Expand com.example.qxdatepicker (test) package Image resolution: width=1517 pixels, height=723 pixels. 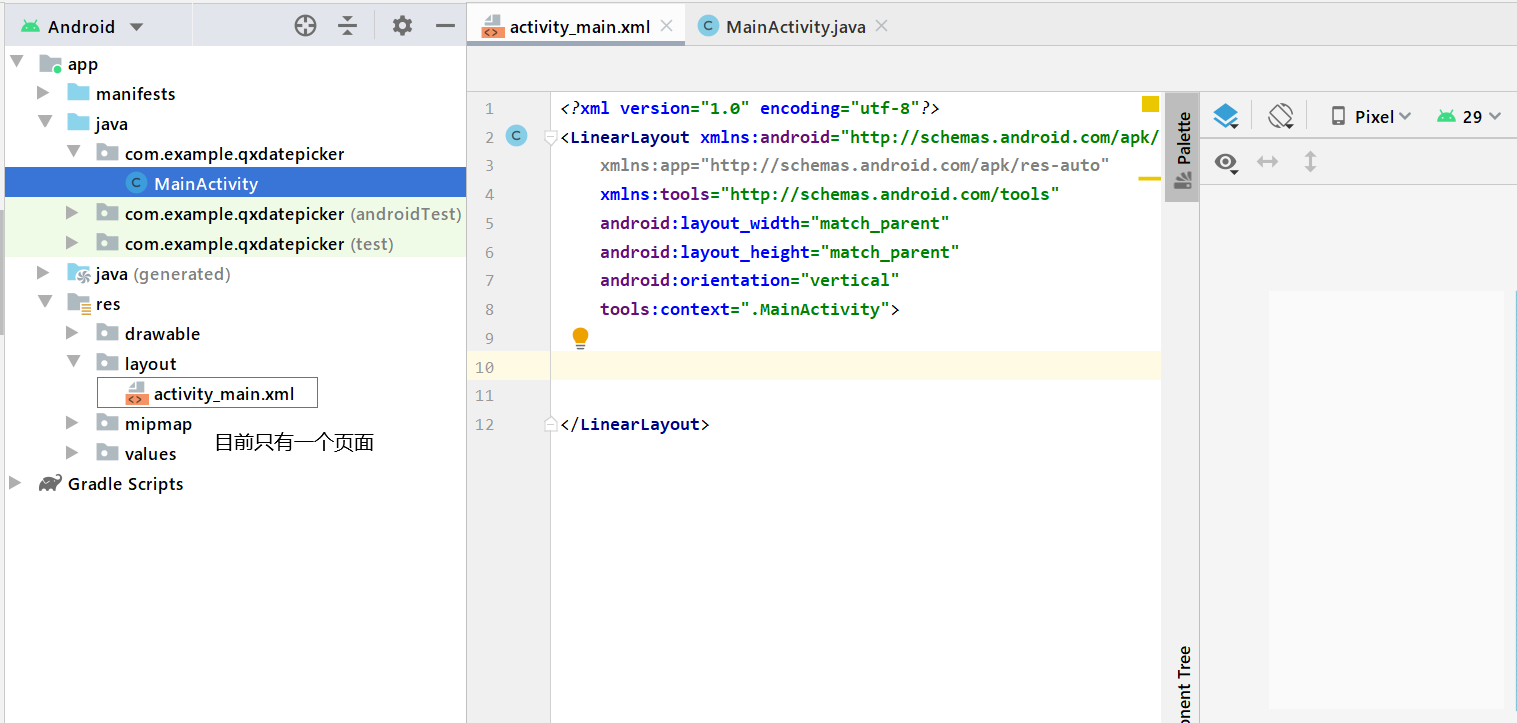coord(72,243)
